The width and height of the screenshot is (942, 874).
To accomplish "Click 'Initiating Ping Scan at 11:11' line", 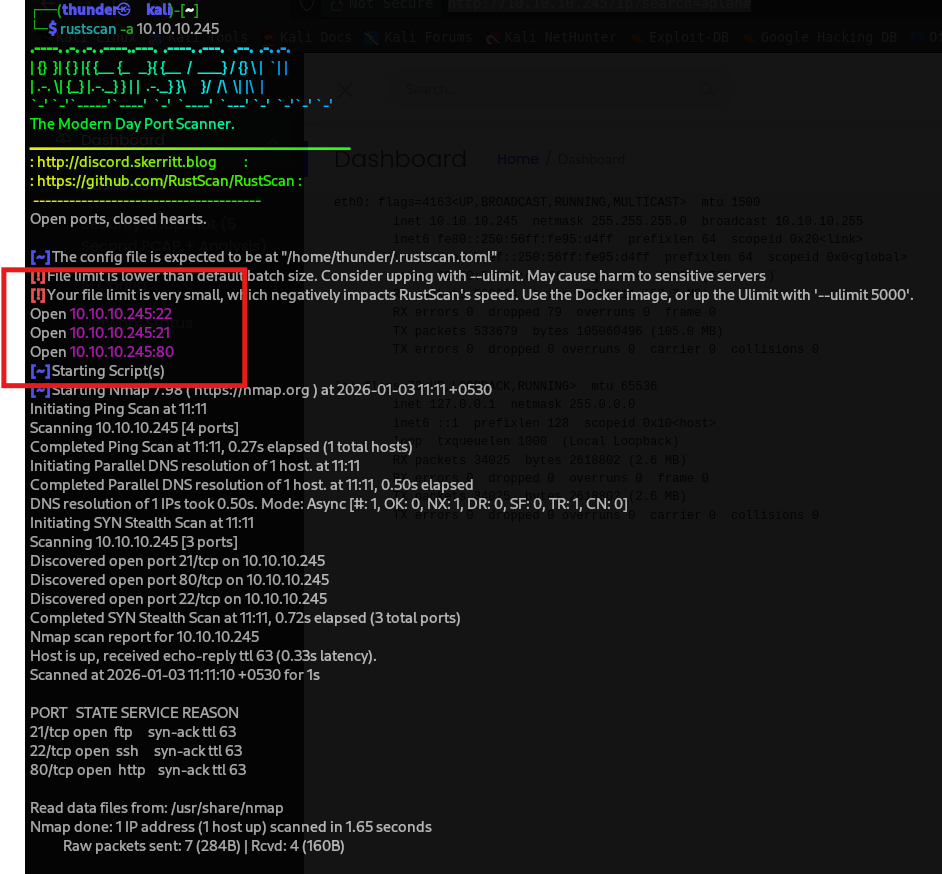I will click(x=118, y=409).
